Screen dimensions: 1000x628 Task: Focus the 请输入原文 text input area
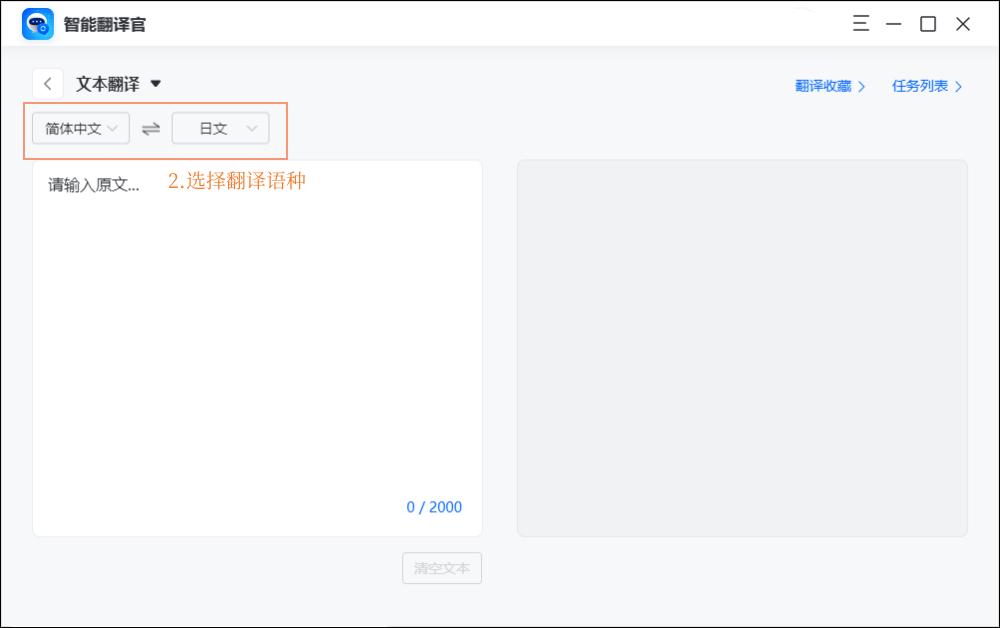(257, 348)
